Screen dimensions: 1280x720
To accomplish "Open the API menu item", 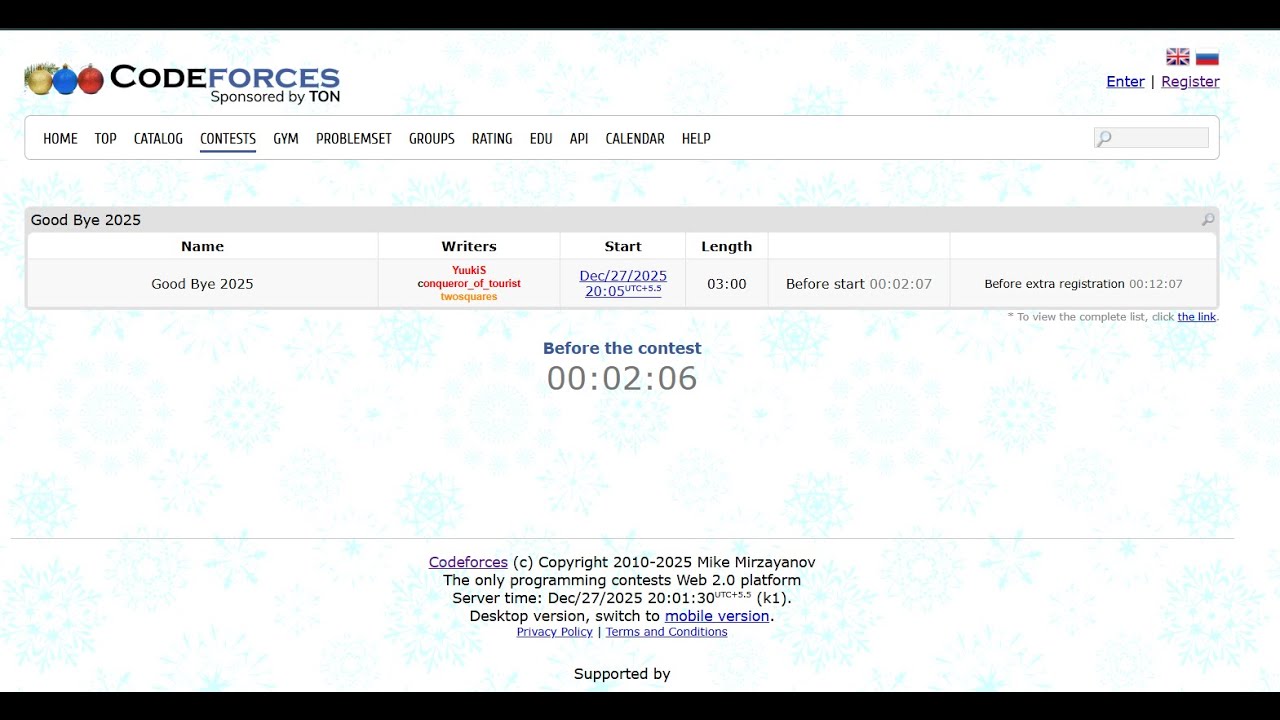I will (579, 139).
